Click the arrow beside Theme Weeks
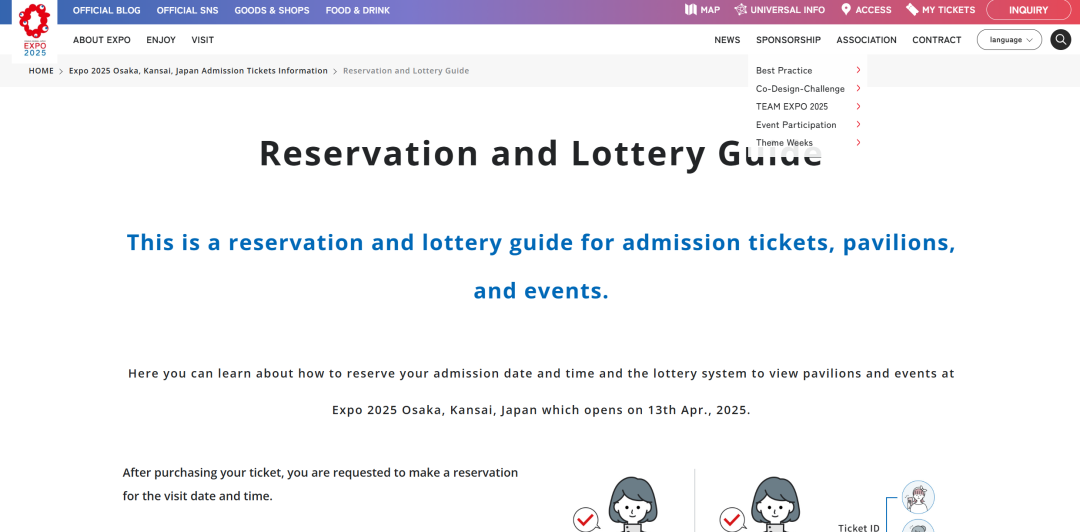1080x532 pixels. (x=858, y=143)
